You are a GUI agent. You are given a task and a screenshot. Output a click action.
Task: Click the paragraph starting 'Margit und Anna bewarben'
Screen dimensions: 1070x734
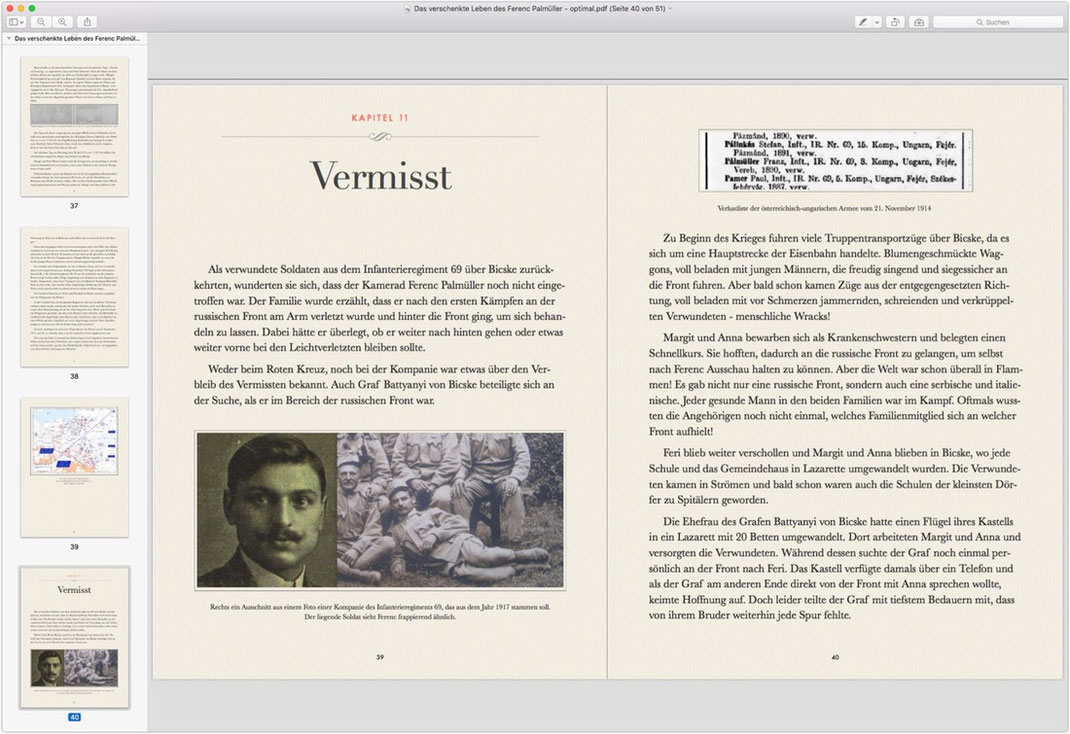[x=835, y=384]
